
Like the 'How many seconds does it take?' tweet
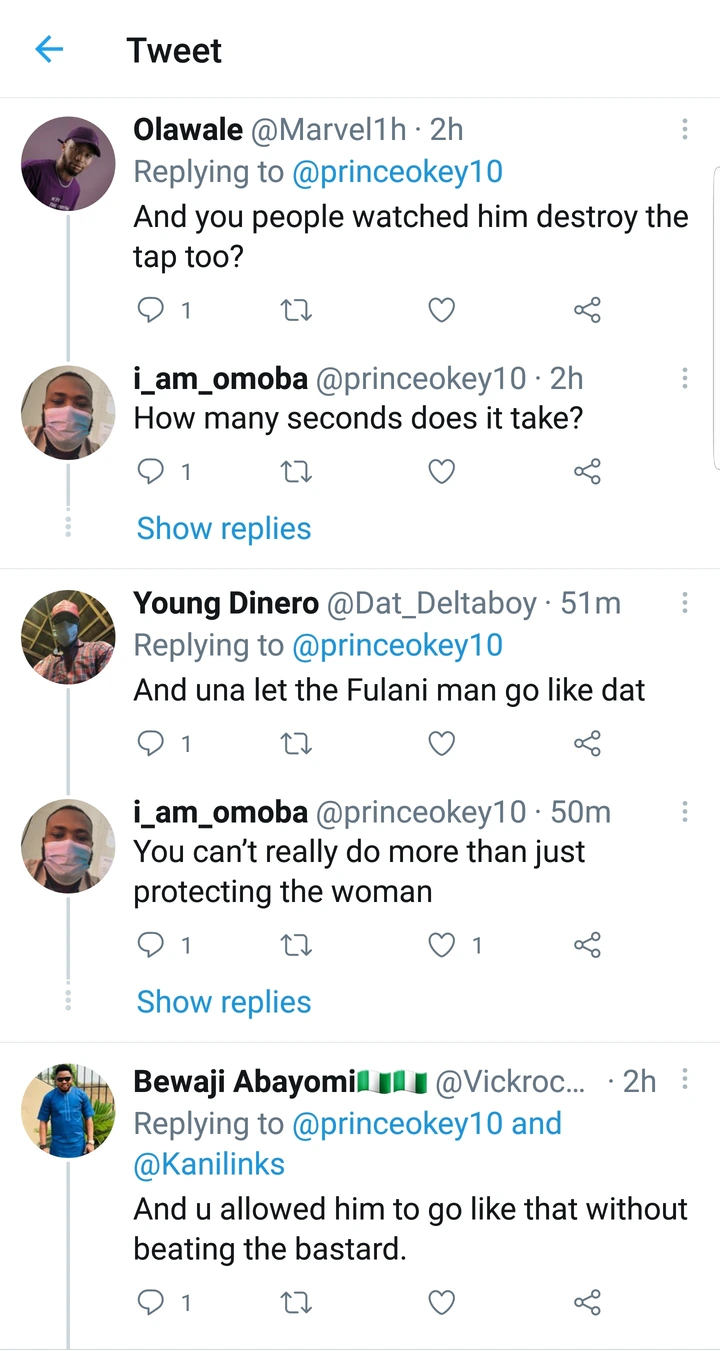(441, 471)
